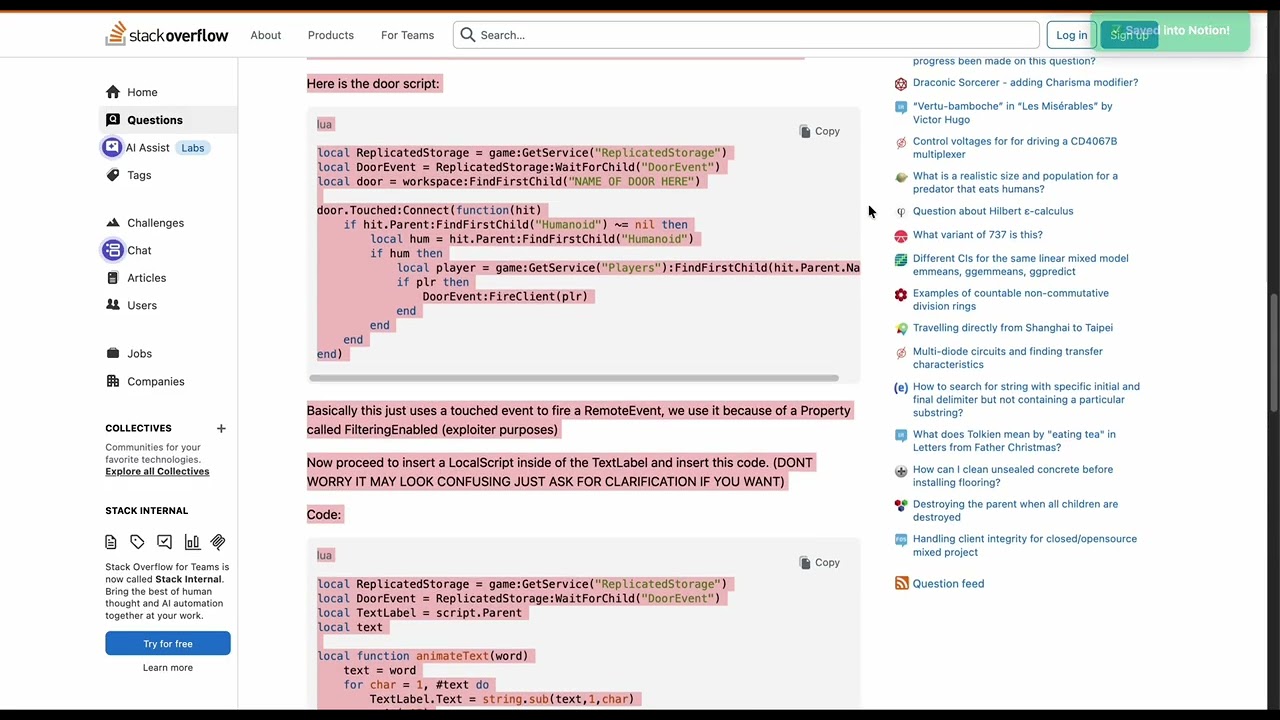
Task: Open the Challenges trophy icon
Action: pyautogui.click(x=113, y=223)
